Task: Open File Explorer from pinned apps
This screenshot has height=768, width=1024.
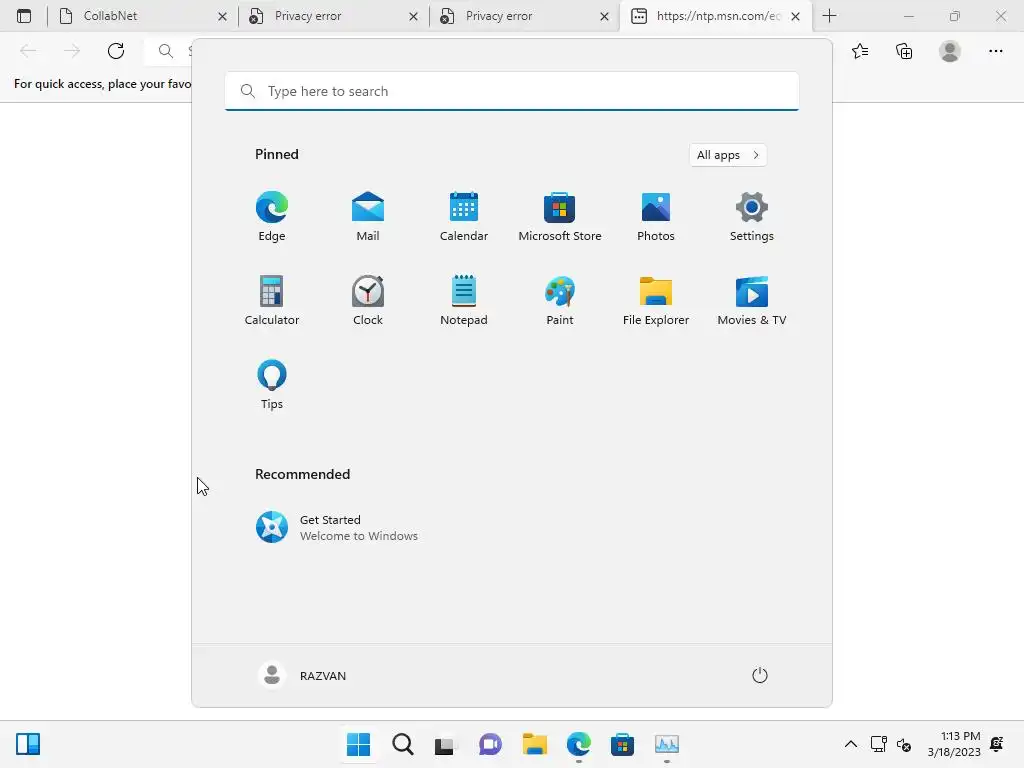Action: 656,300
